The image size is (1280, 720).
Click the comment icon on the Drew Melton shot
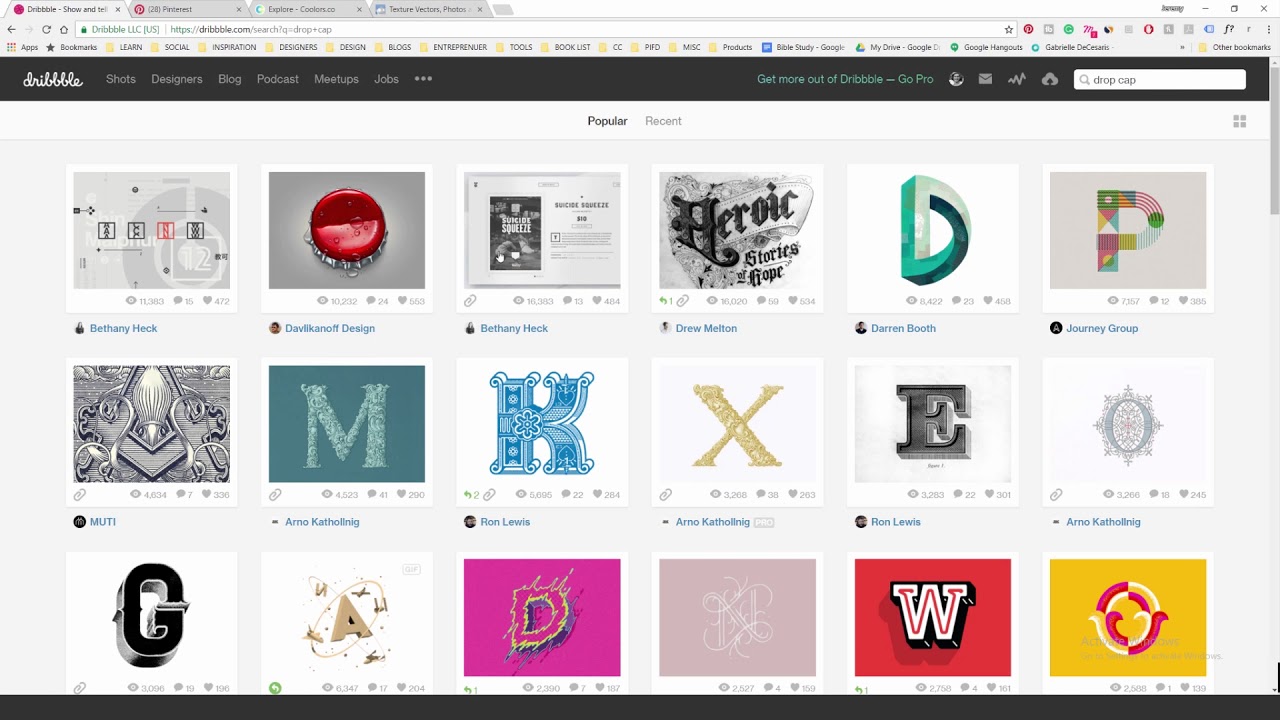pyautogui.click(x=761, y=301)
